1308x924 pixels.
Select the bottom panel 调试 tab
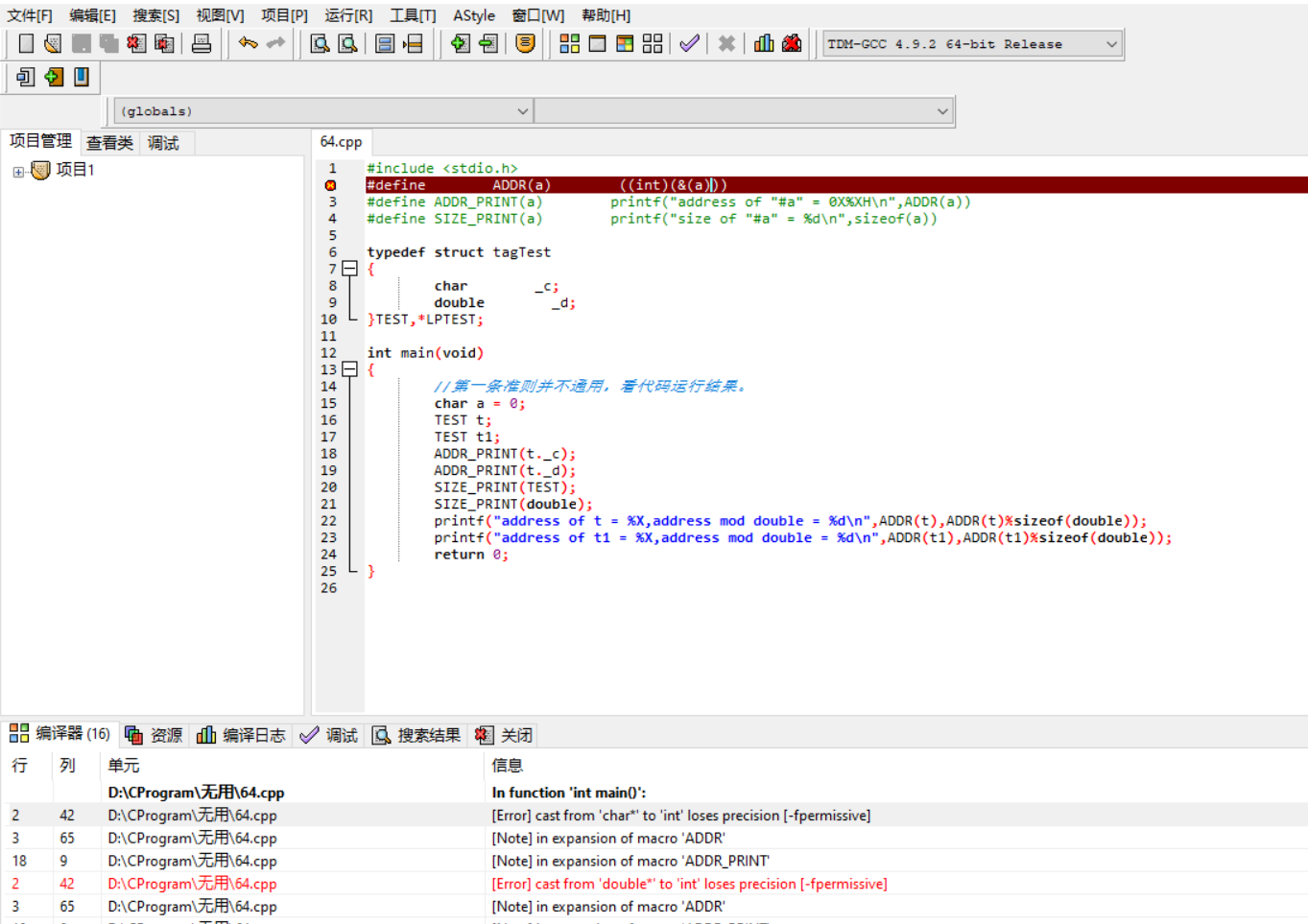[x=329, y=735]
